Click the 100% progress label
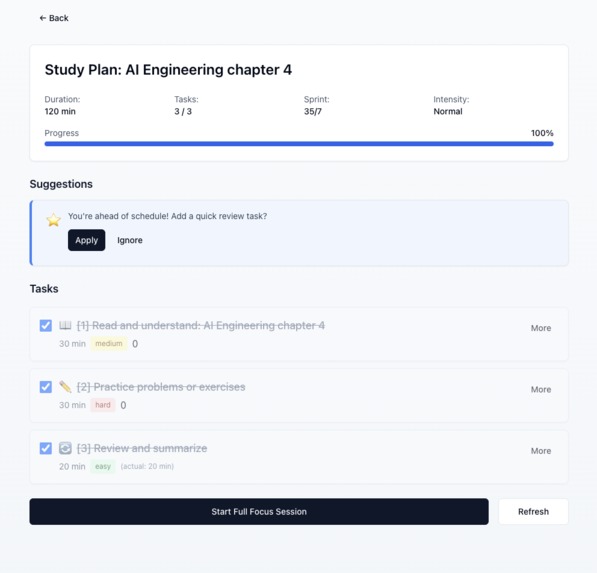 [542, 133]
